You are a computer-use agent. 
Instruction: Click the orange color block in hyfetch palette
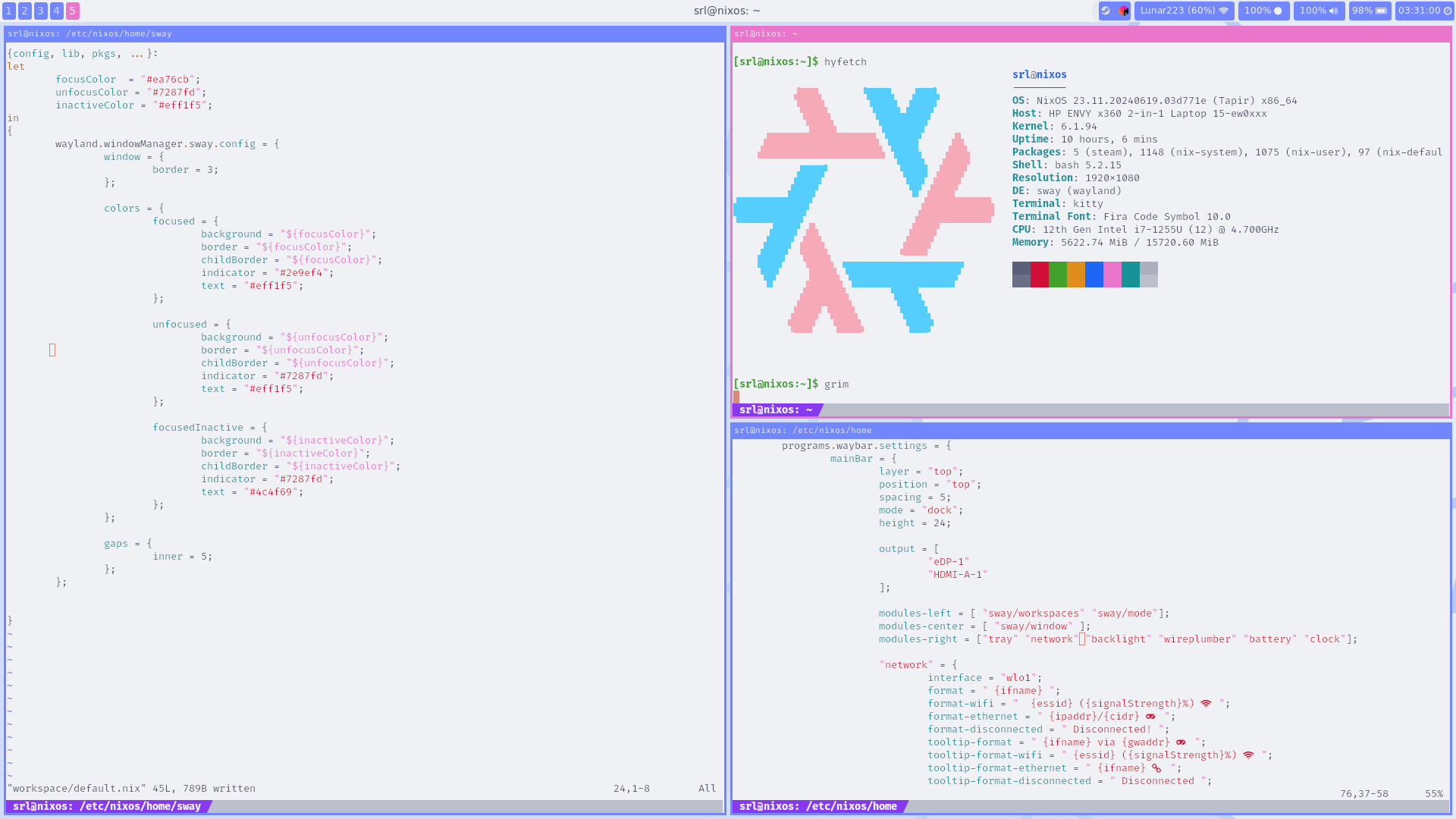(1076, 275)
